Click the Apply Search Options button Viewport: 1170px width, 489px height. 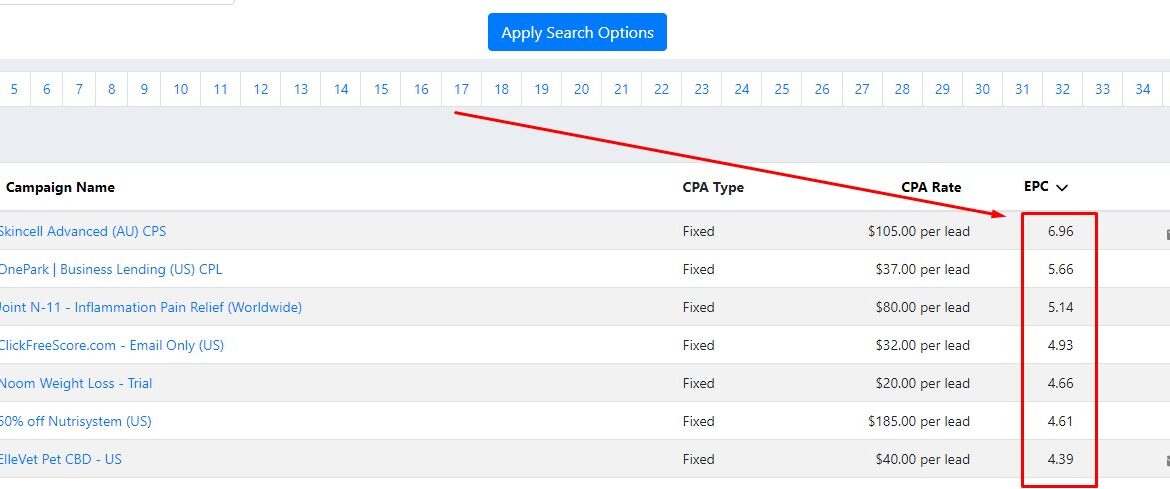(577, 32)
